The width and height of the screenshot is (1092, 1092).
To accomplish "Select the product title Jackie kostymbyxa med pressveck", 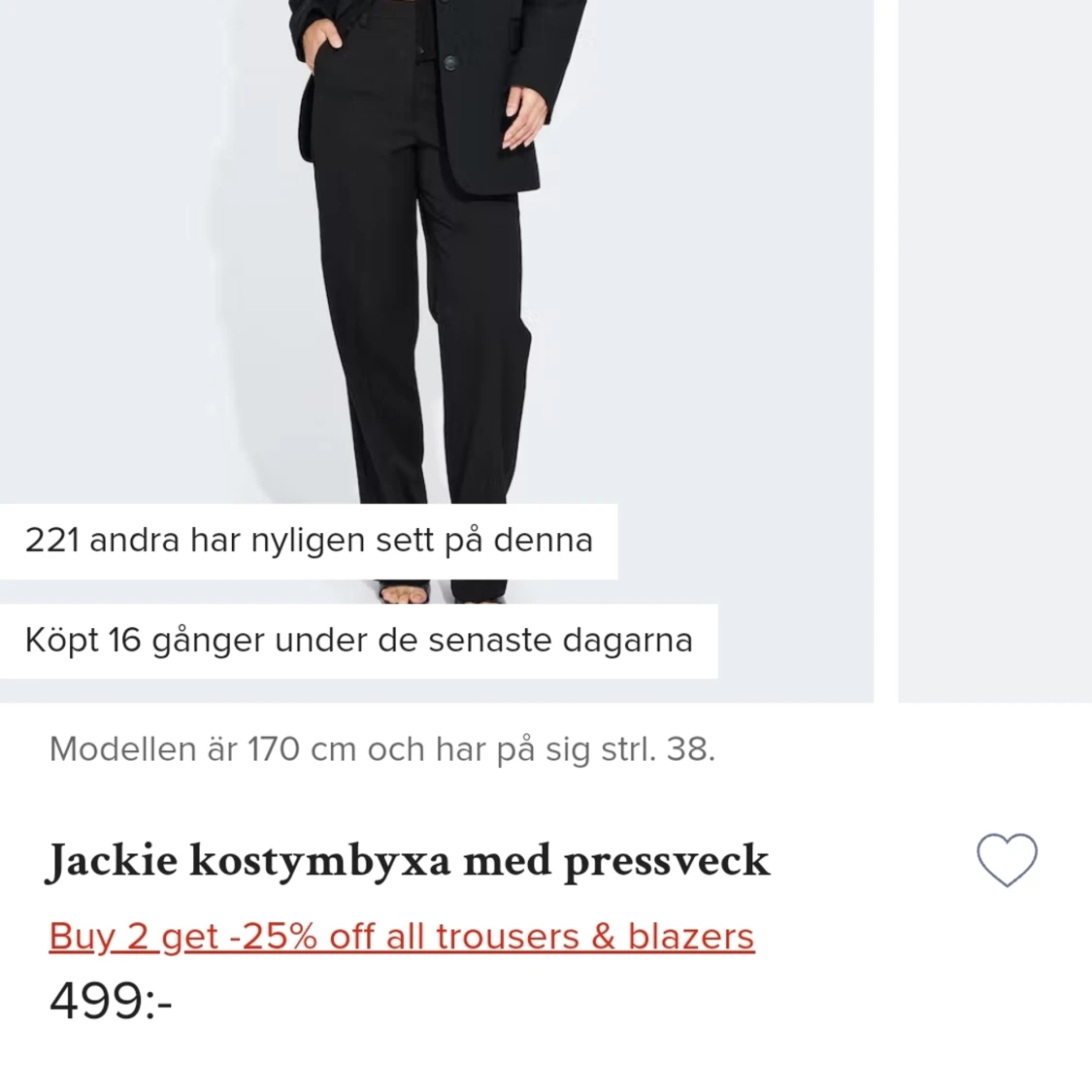I will pyautogui.click(x=408, y=859).
